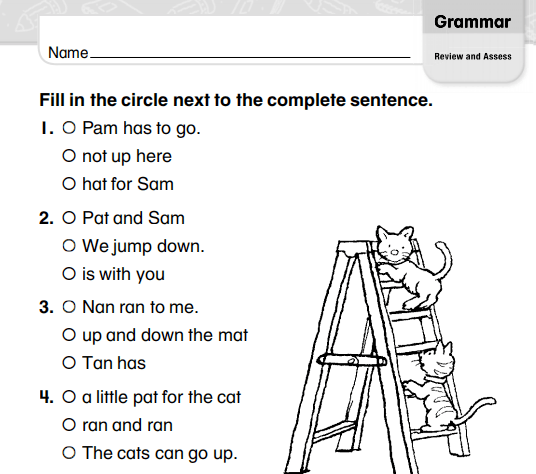Choose the circle for 'Pat and Sam'
This screenshot has width=536, height=474.
tap(69, 218)
